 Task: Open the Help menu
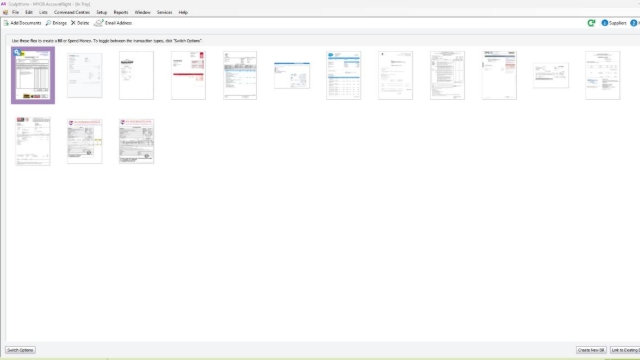coord(183,13)
